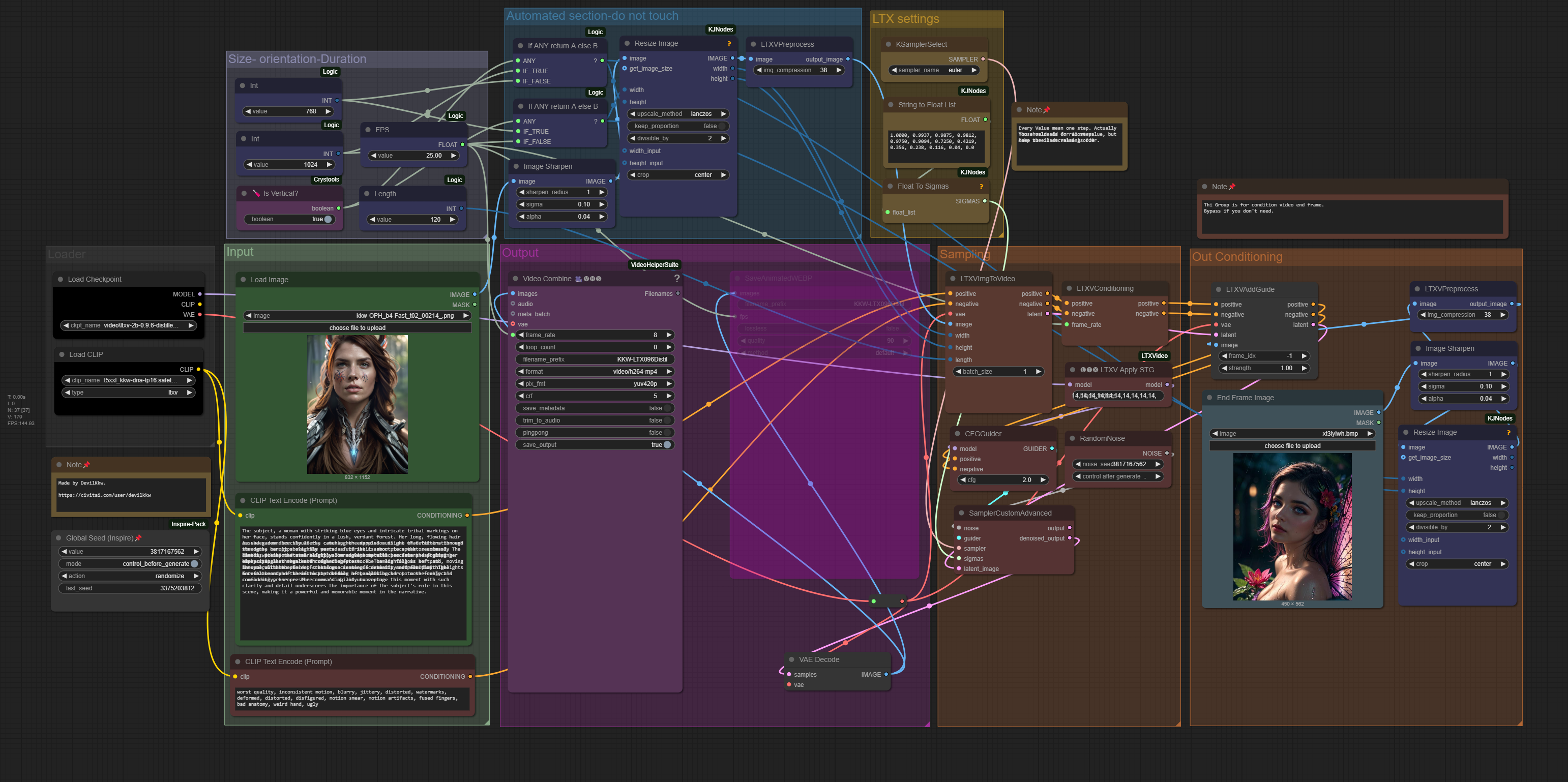Increase FPS value with its right arrow
Screen dimensions: 1568x782
[x=454, y=156]
